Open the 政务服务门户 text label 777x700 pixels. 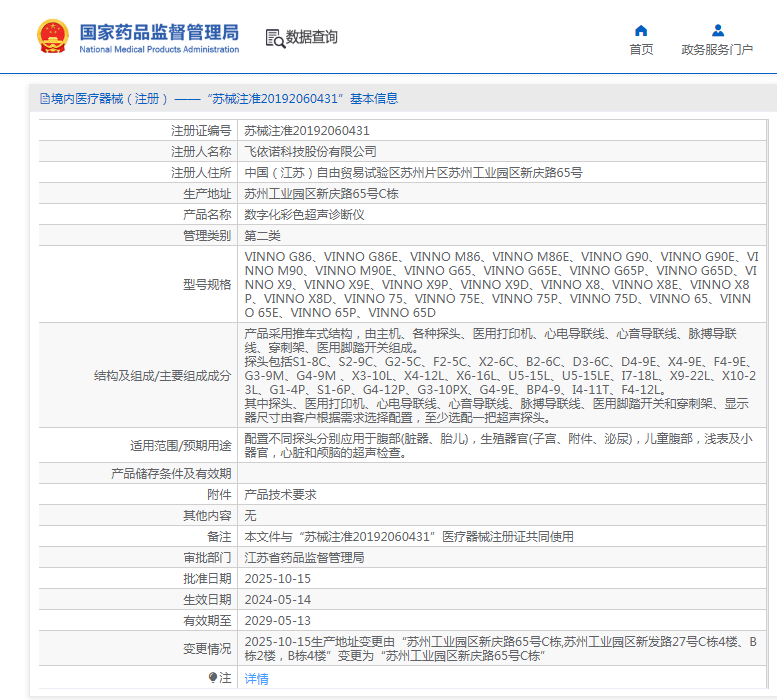717,50
